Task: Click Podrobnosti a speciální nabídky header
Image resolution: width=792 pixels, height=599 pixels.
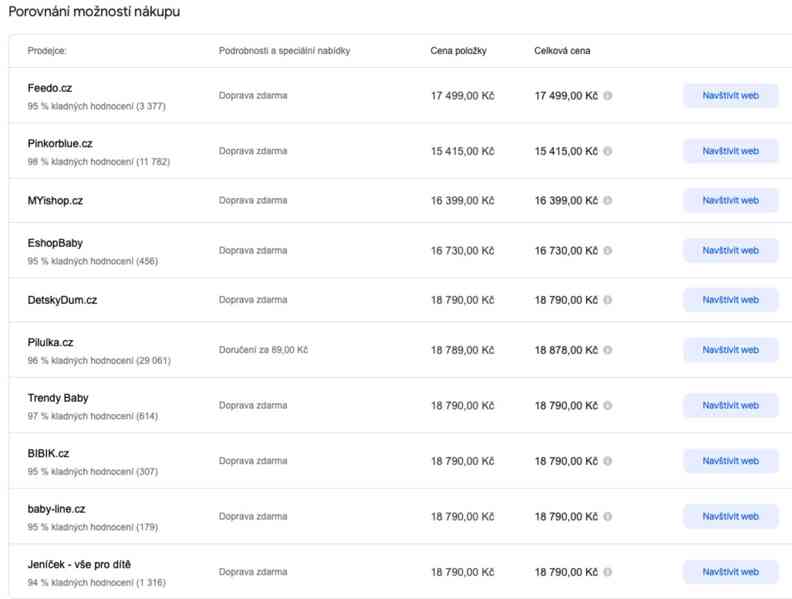Action: click(284, 51)
